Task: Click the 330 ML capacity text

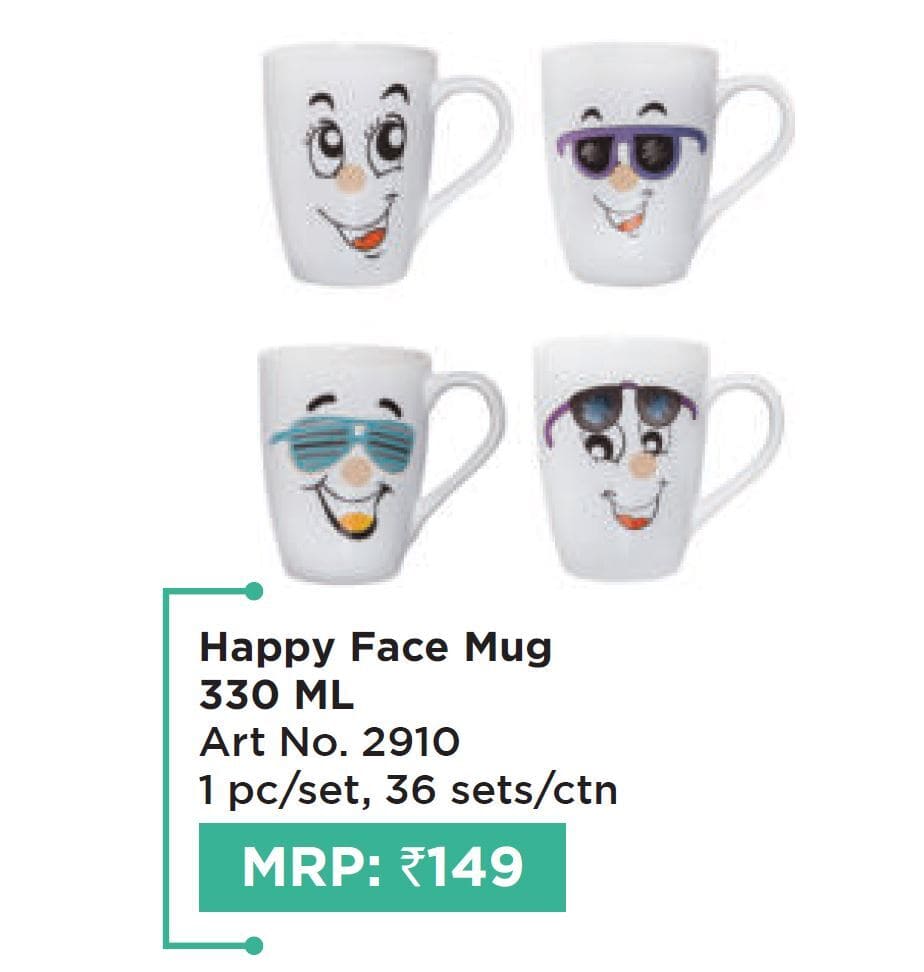Action: [276, 696]
